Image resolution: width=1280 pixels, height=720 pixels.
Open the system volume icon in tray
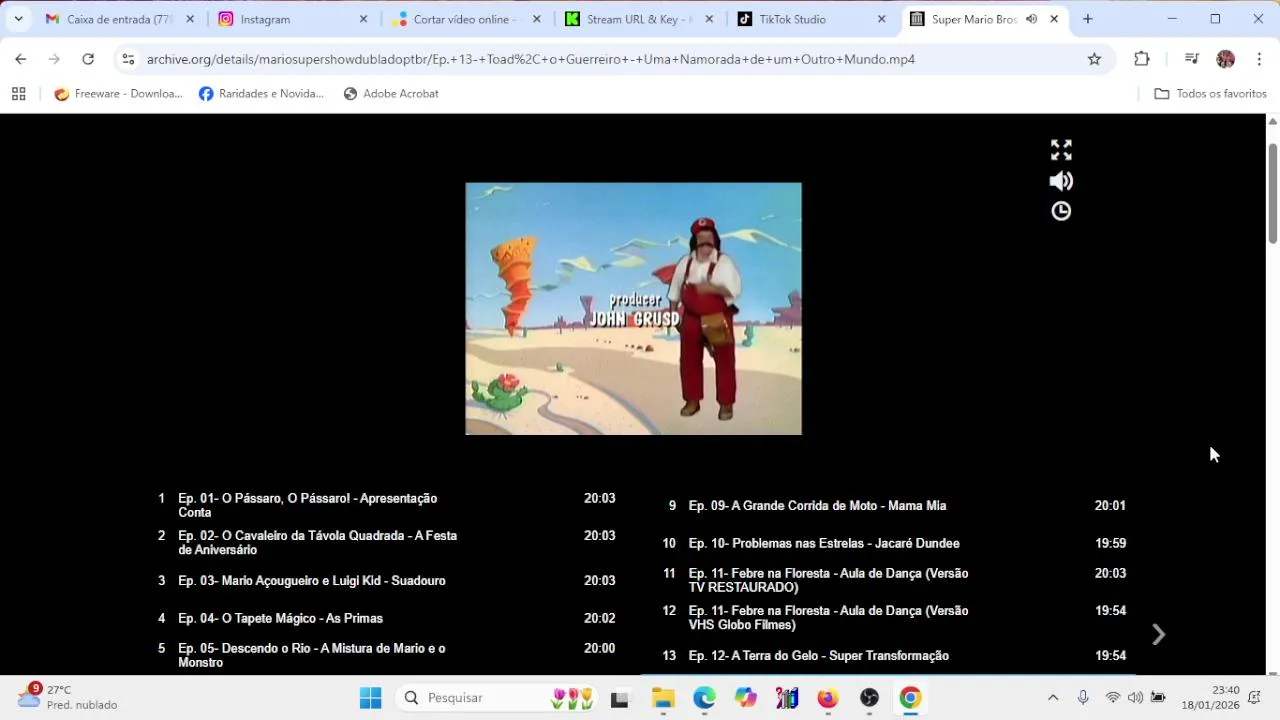click(1135, 698)
